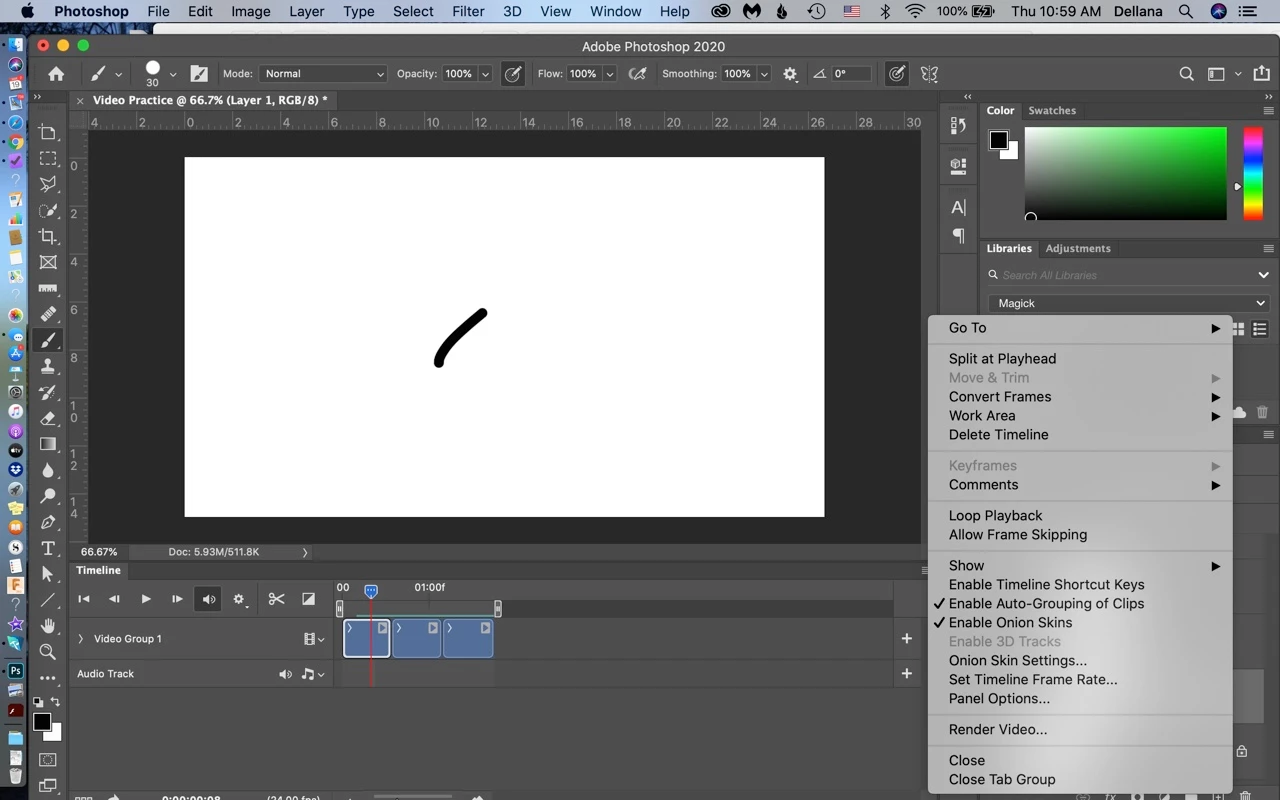This screenshot has height=800, width=1280.
Task: Open the Magick library dropdown
Action: [1129, 303]
